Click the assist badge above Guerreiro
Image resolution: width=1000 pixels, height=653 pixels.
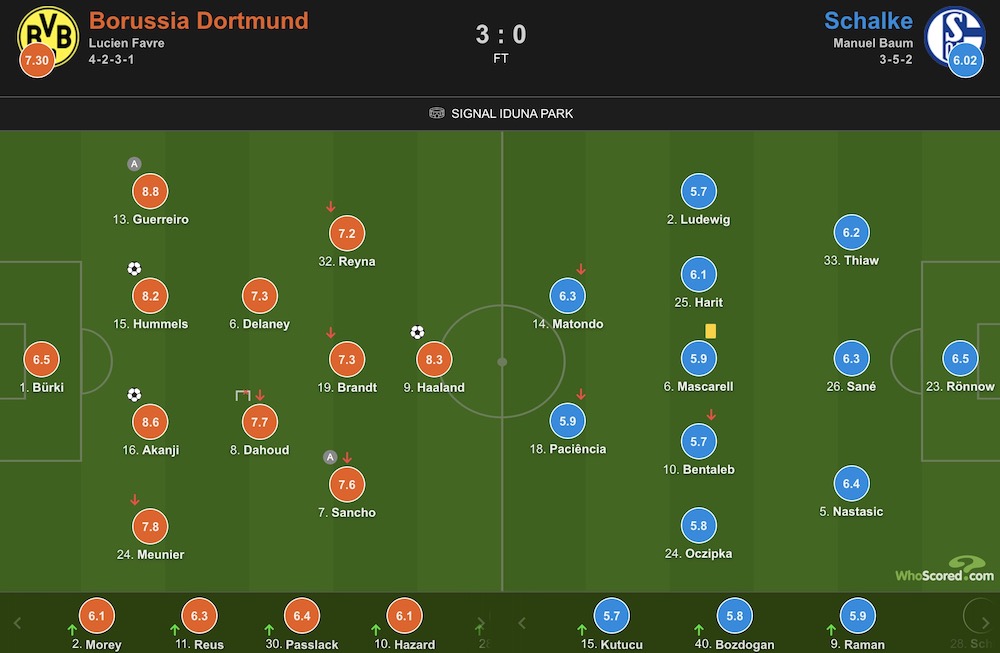[x=134, y=164]
